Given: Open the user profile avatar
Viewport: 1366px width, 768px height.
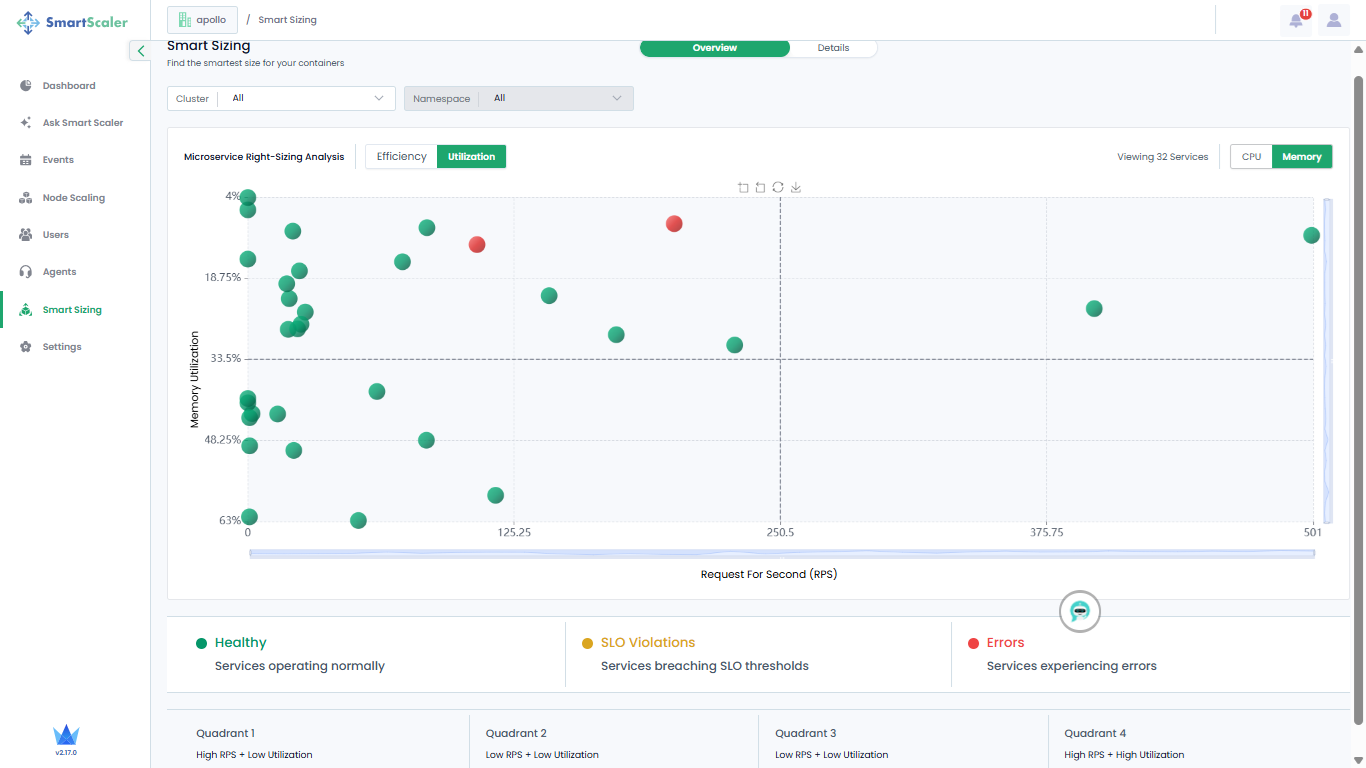Looking at the screenshot, I should point(1334,20).
